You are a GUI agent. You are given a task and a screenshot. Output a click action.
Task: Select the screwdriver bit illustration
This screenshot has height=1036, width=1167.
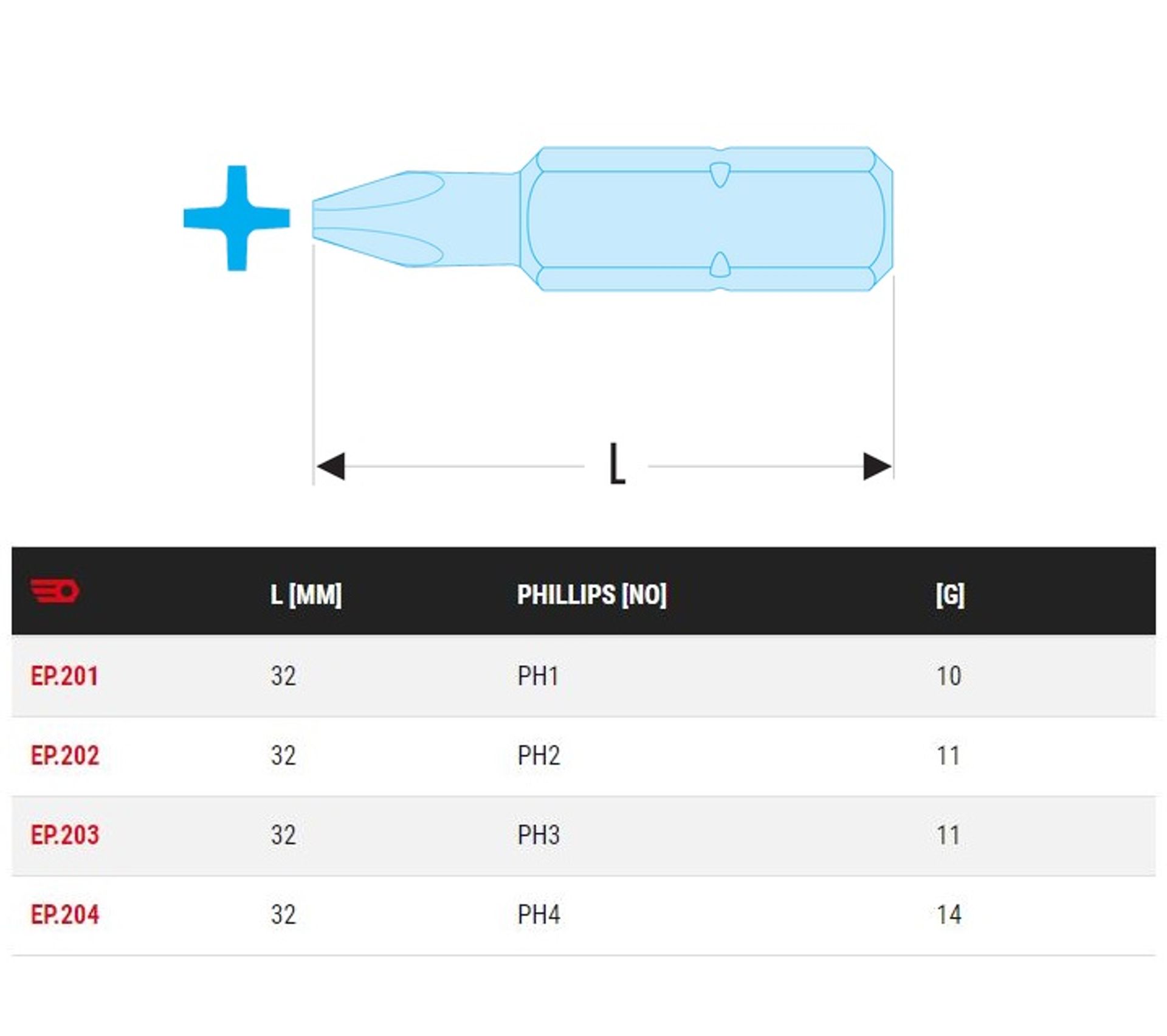(x=602, y=219)
